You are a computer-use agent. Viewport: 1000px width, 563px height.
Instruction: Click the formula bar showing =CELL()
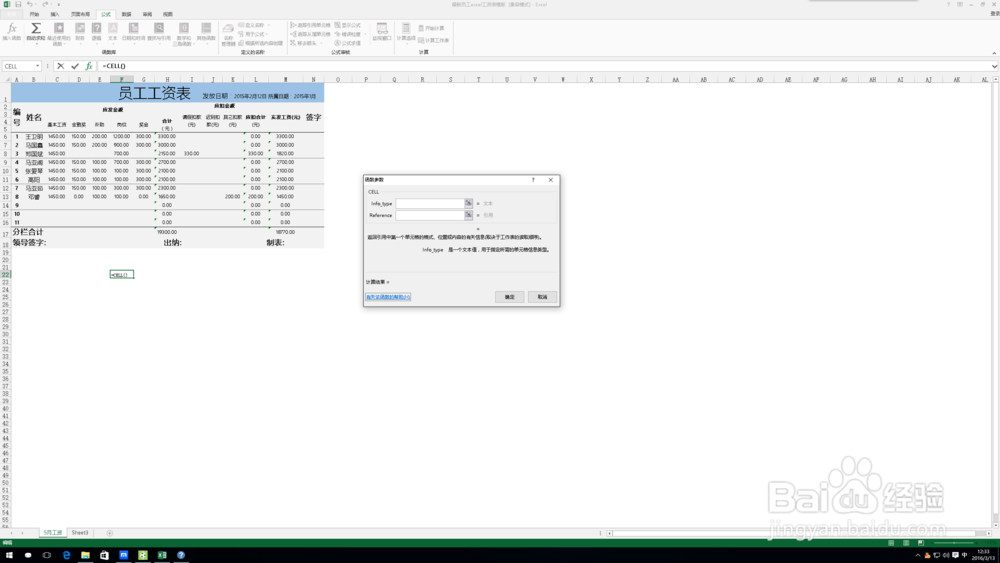coord(545,66)
